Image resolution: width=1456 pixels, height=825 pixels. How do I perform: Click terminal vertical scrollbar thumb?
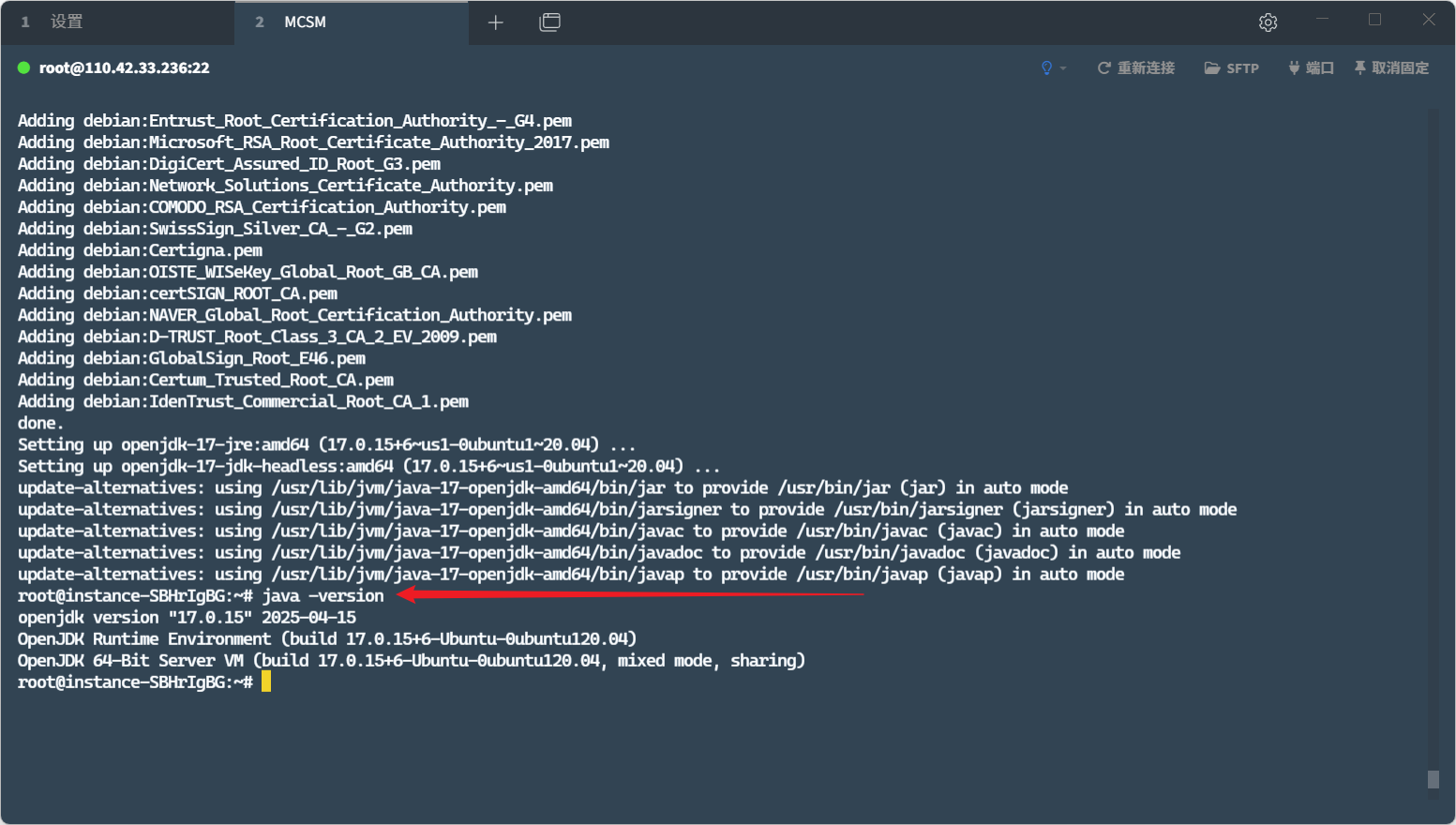(x=1433, y=779)
